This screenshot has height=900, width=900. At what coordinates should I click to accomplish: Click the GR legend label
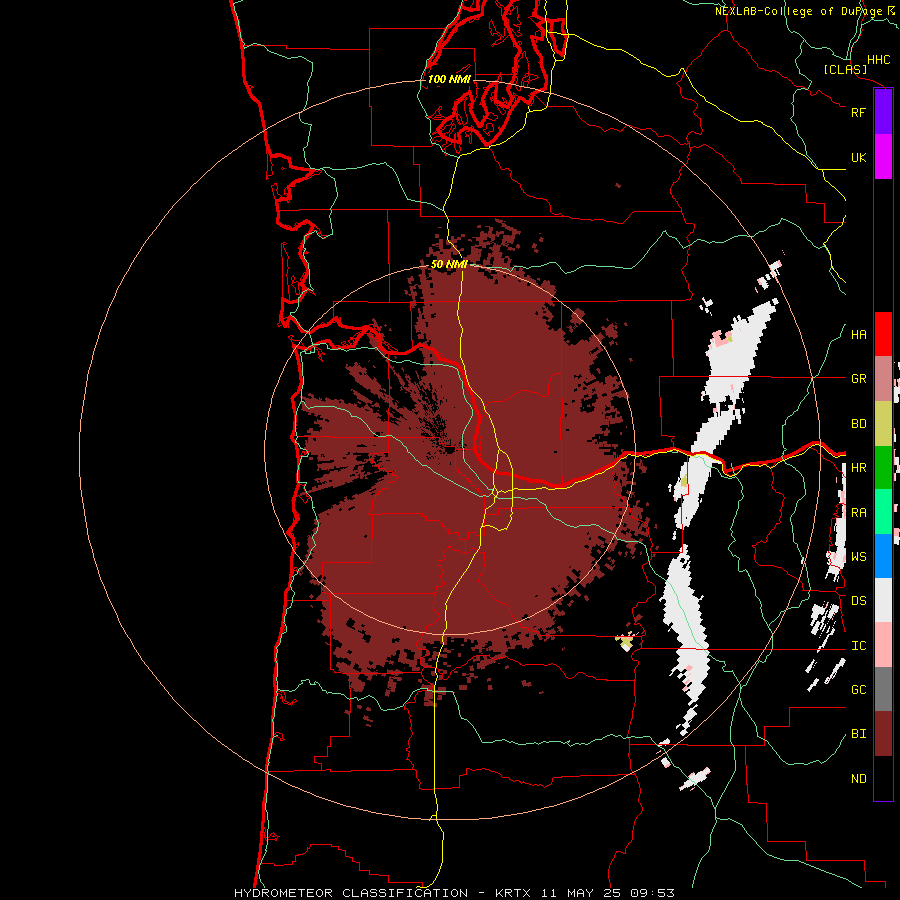pos(858,379)
